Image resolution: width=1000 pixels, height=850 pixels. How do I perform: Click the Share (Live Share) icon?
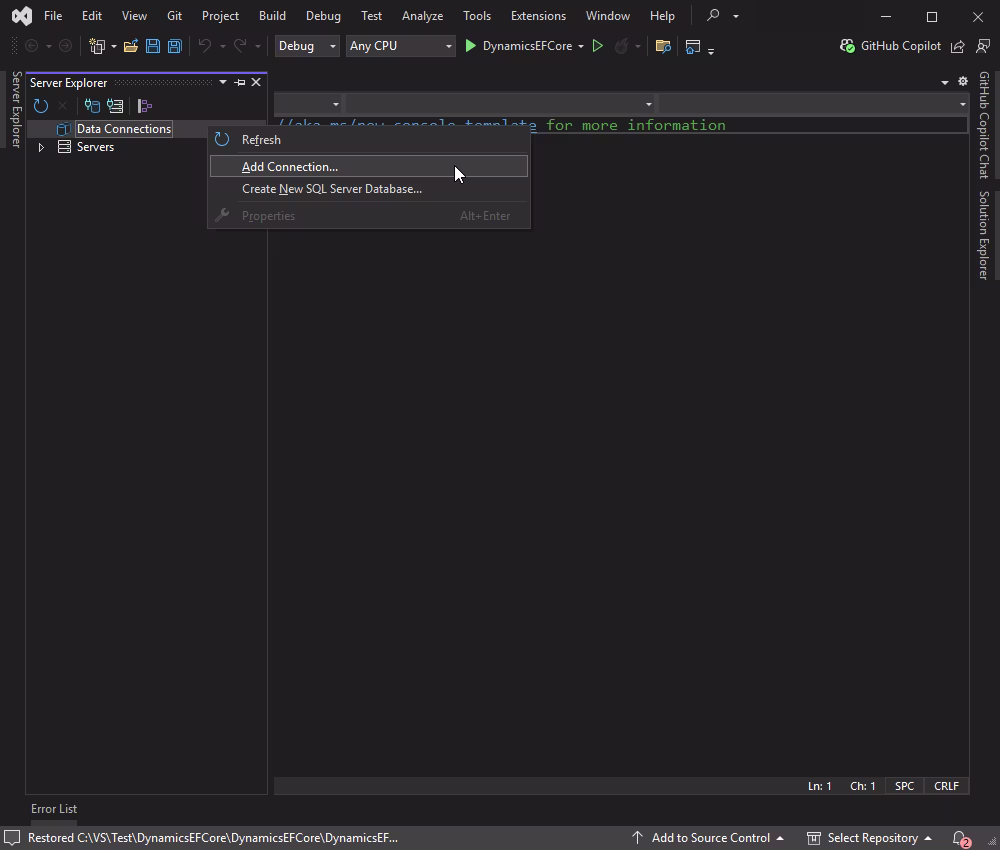[x=957, y=46]
